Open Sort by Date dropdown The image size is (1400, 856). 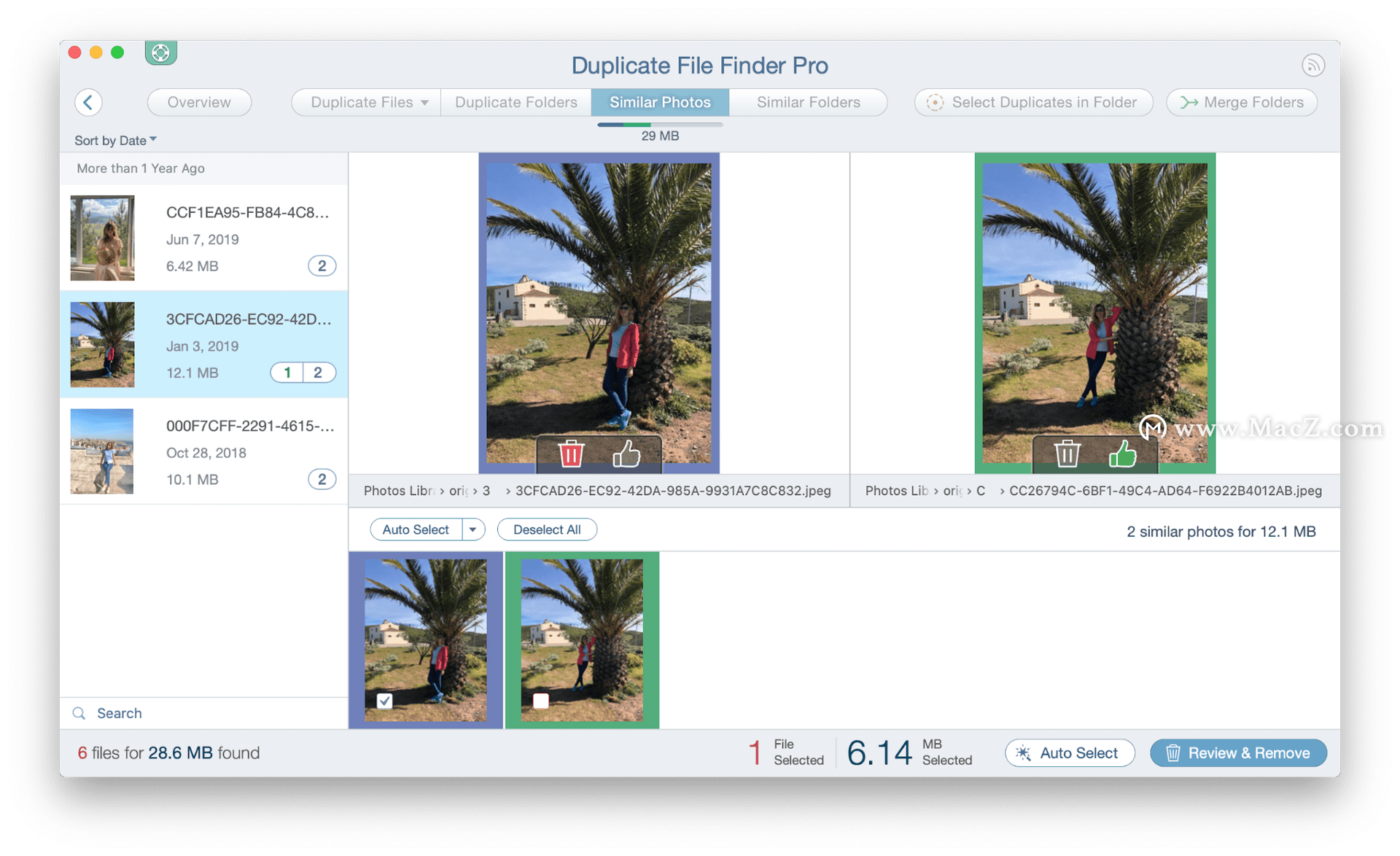pos(115,140)
